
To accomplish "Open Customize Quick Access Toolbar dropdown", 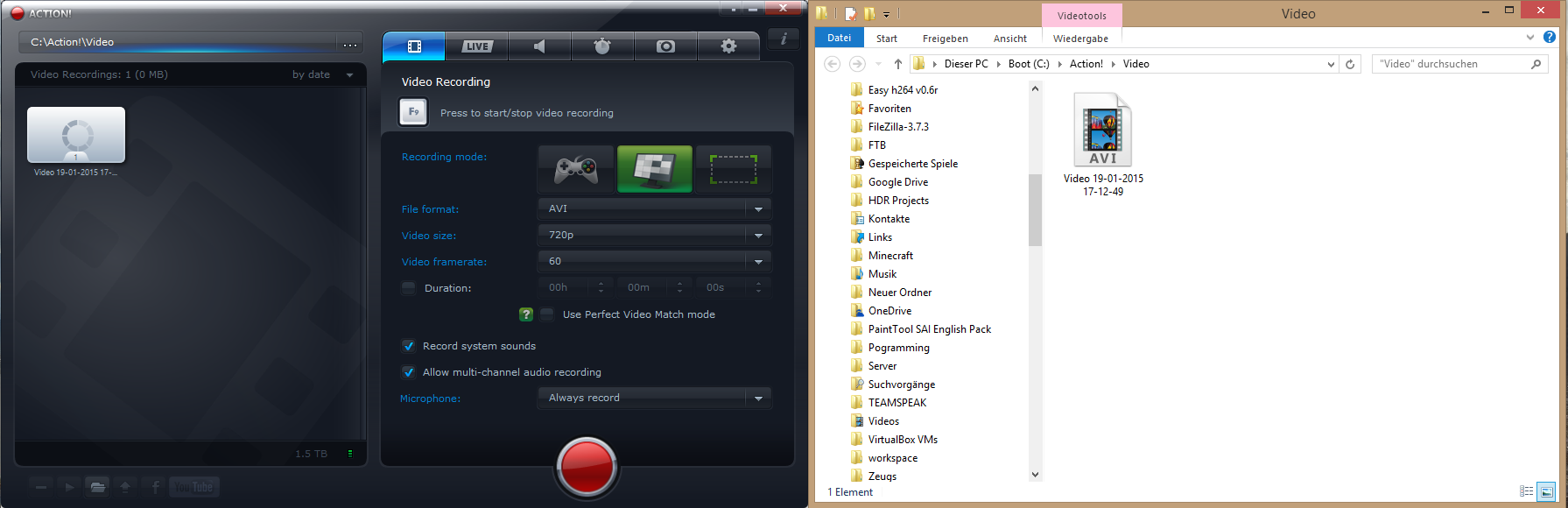I will [886, 14].
